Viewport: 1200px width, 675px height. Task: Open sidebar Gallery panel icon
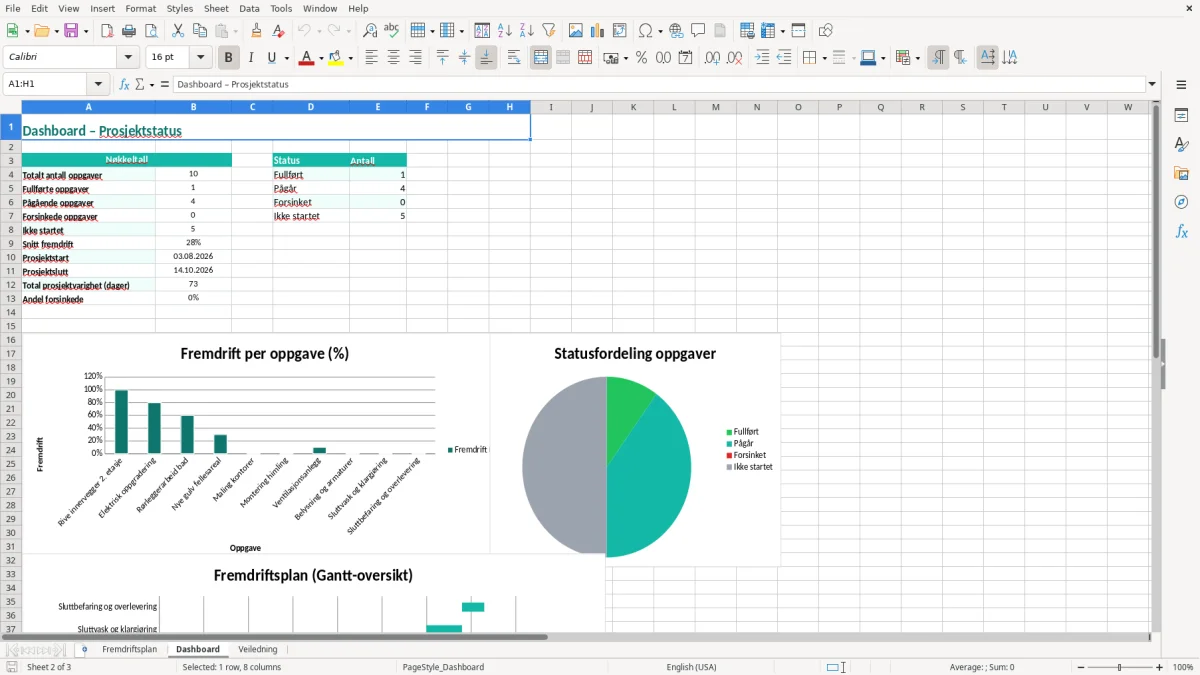1181,174
